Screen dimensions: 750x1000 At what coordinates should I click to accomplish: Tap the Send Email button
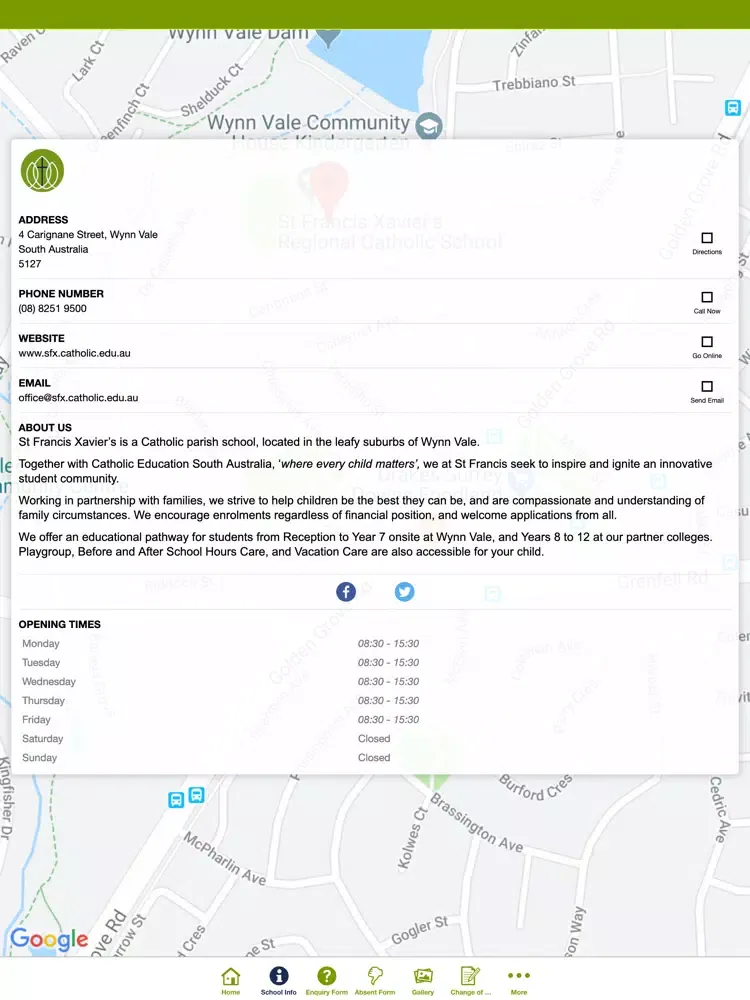(707, 392)
